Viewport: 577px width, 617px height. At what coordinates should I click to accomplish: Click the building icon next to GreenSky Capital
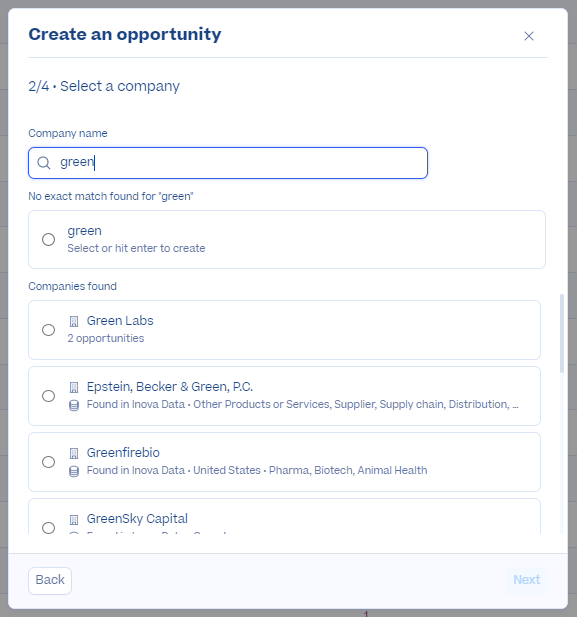pos(74,520)
